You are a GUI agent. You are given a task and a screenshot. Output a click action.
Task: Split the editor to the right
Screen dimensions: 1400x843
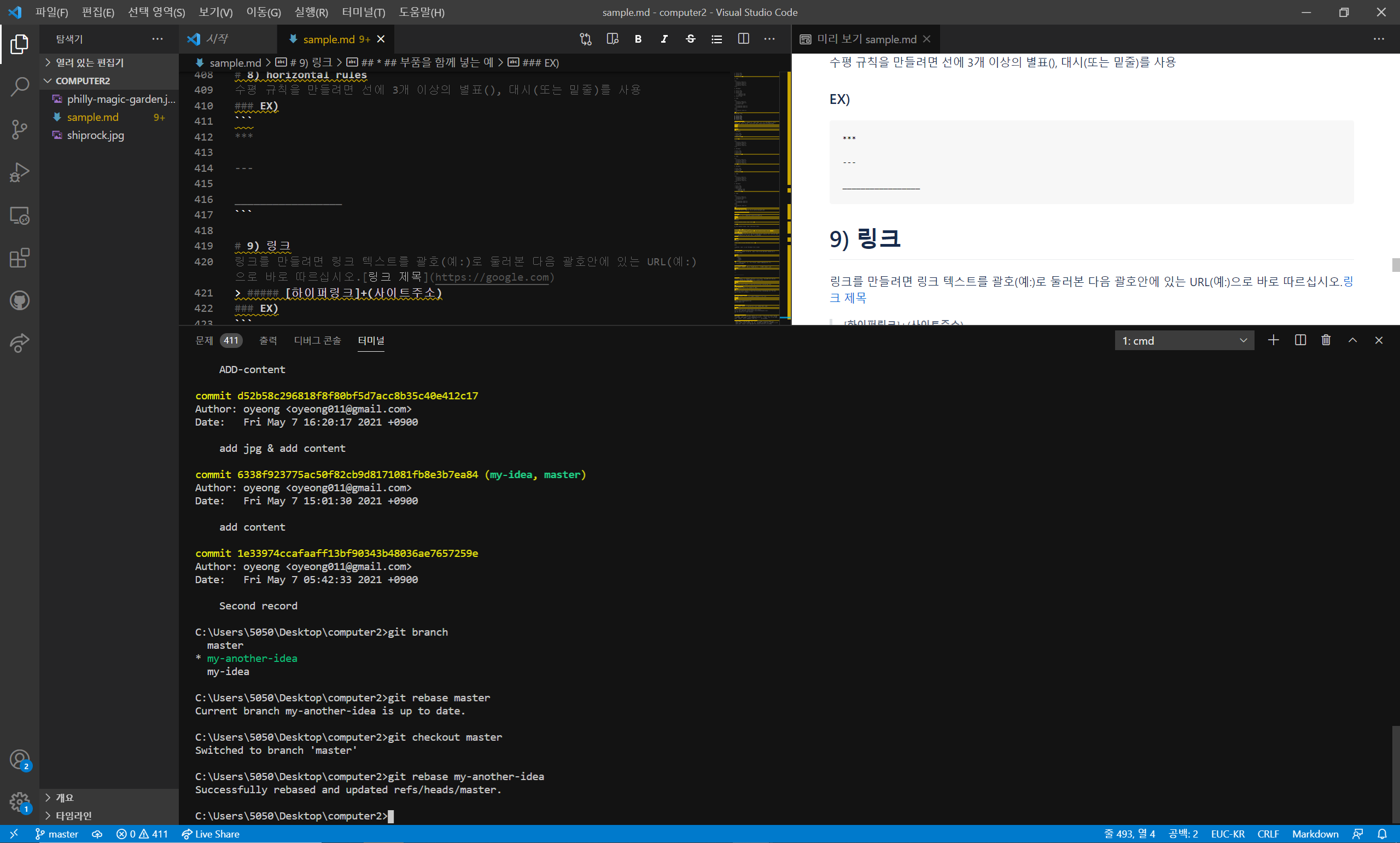743,39
